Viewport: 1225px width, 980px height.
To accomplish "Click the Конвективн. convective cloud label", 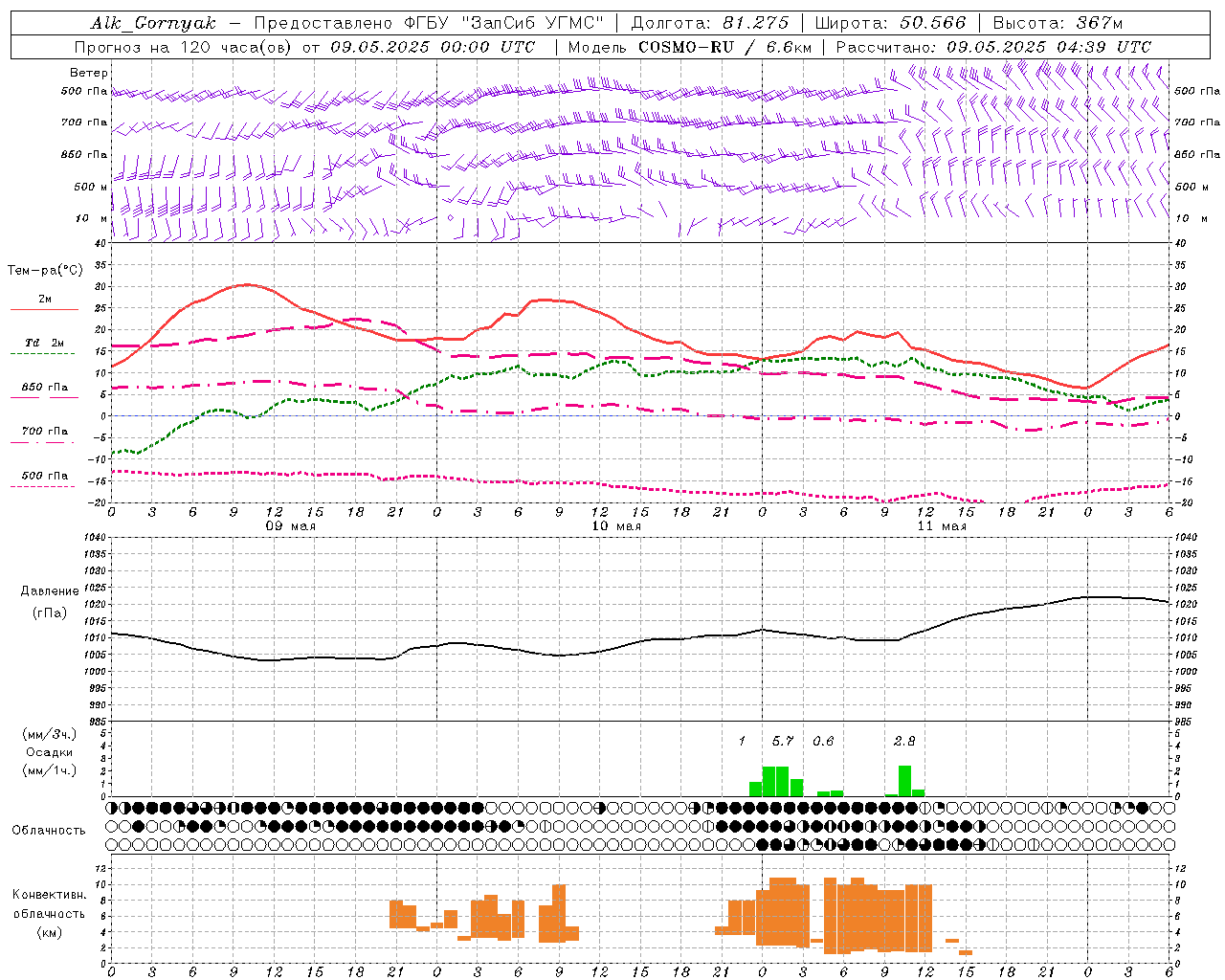I will click(50, 895).
